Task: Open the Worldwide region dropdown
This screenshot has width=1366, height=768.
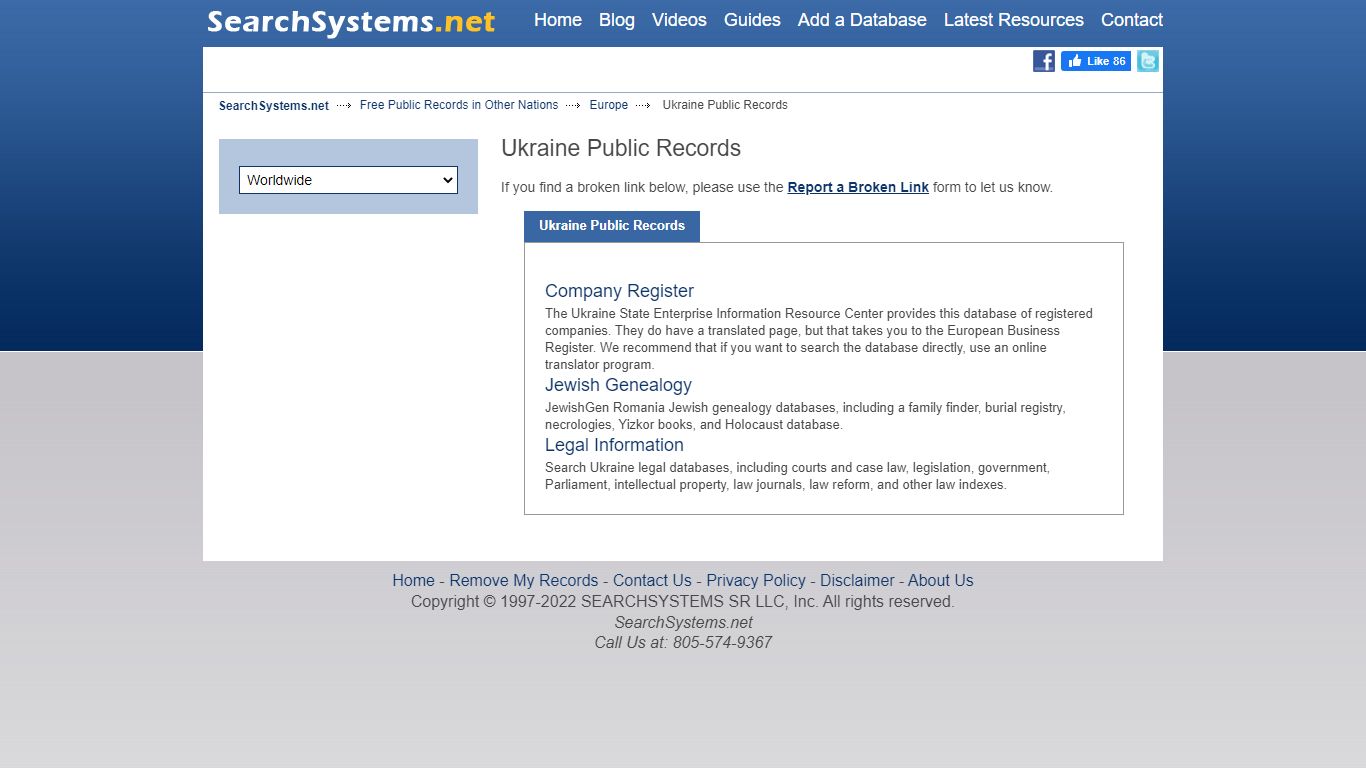Action: [348, 180]
